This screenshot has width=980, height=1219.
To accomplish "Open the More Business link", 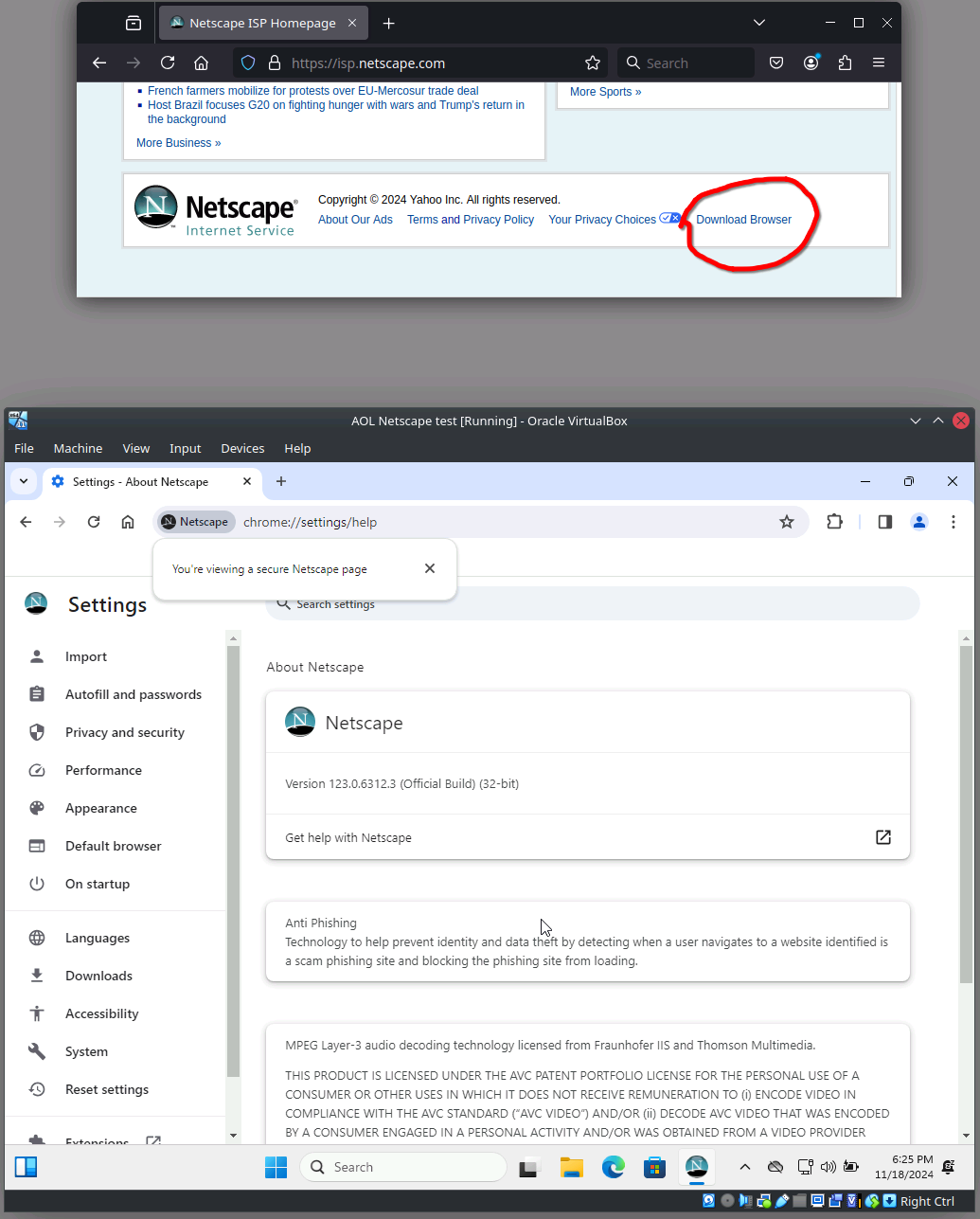I will (x=178, y=143).
